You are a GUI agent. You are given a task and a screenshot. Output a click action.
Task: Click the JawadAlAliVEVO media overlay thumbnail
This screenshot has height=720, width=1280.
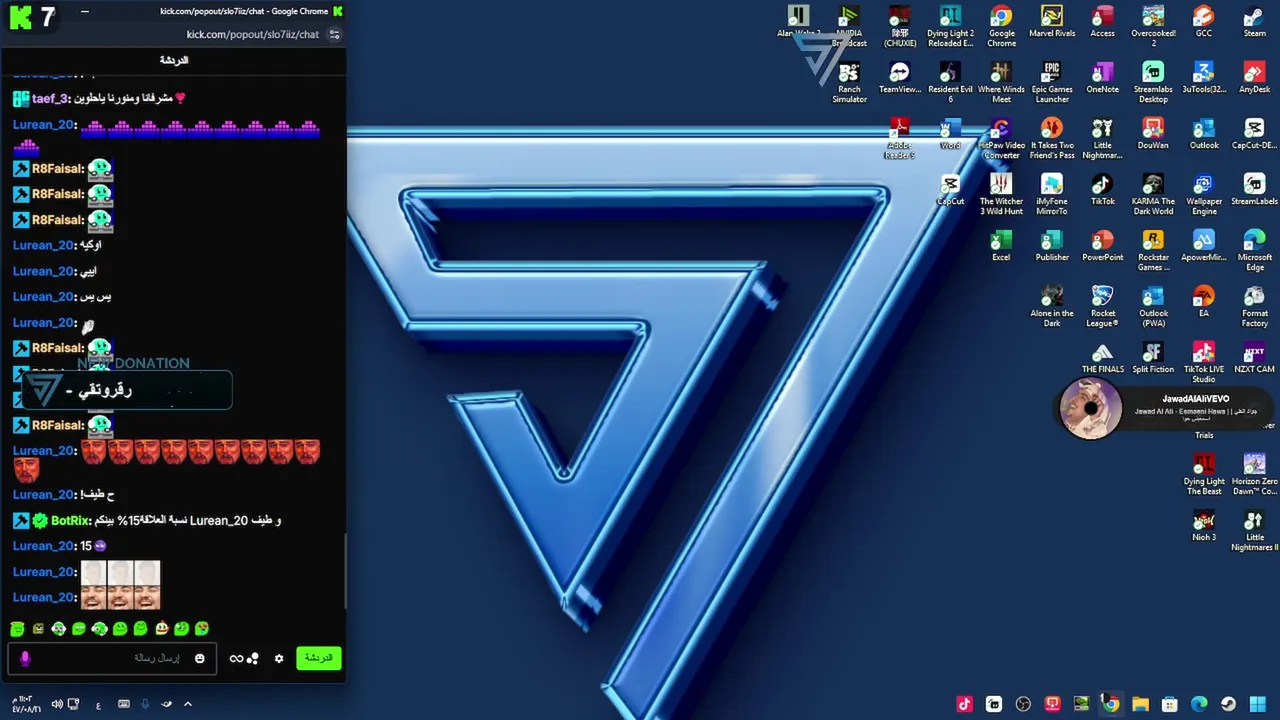click(x=1090, y=409)
